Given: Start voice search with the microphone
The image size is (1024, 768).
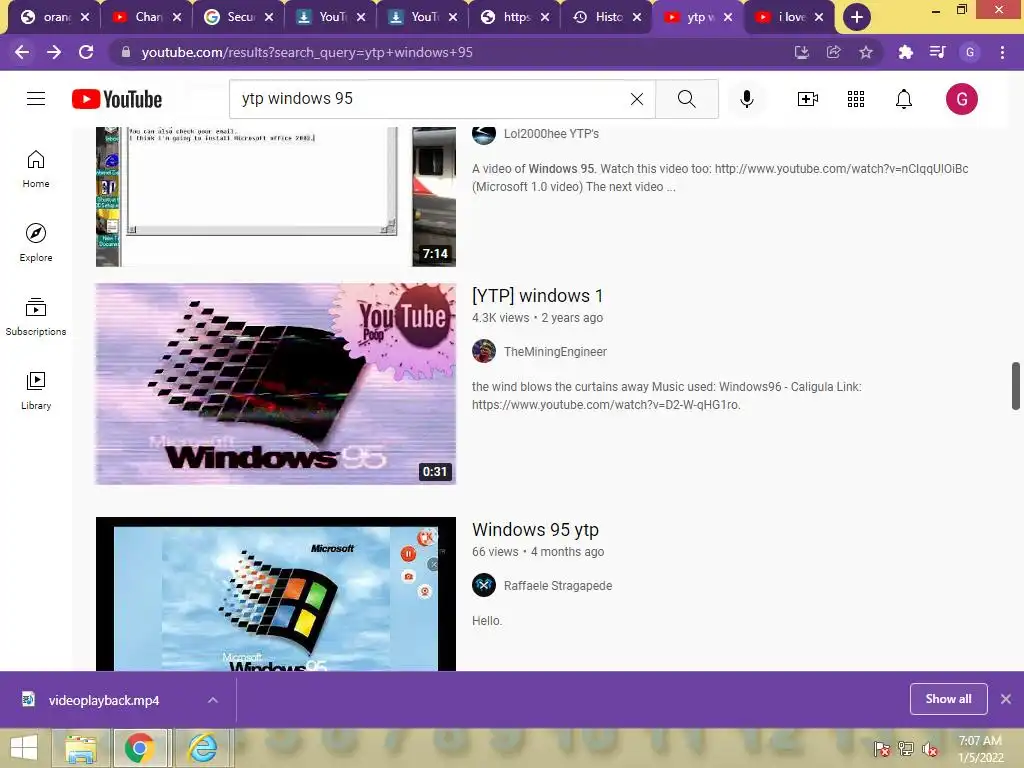Looking at the screenshot, I should click(747, 99).
